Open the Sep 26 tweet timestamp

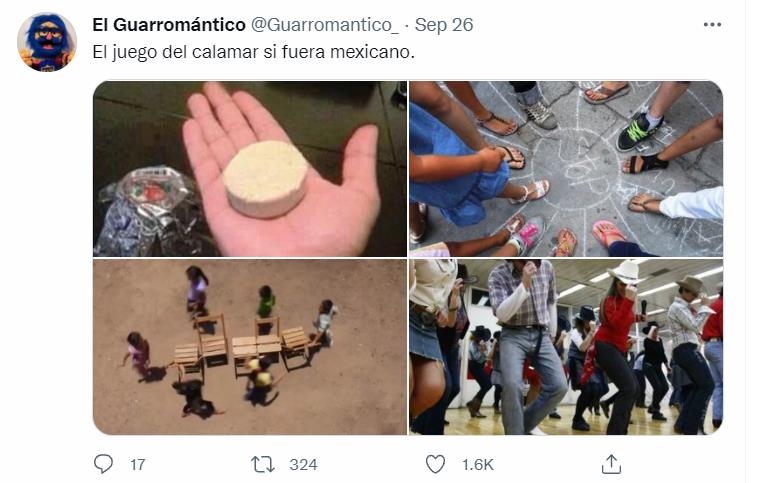(444, 25)
